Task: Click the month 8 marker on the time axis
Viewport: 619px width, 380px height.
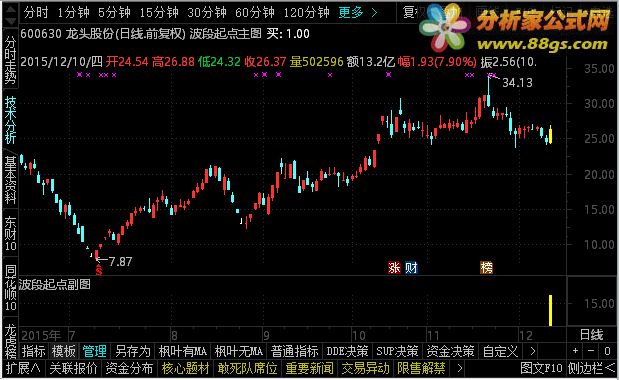Action: [174, 335]
